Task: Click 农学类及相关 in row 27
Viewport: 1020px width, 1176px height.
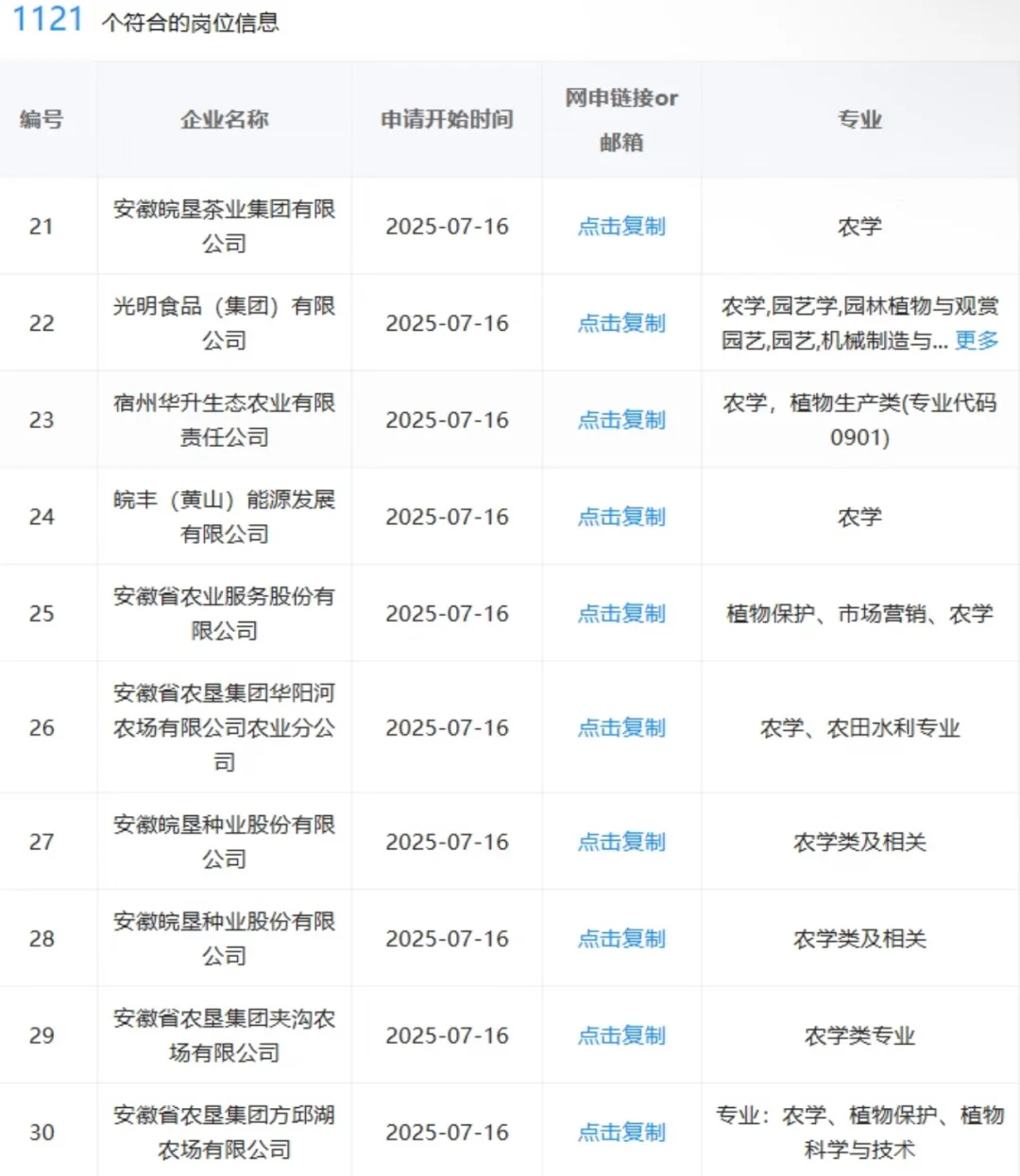Action: (859, 842)
